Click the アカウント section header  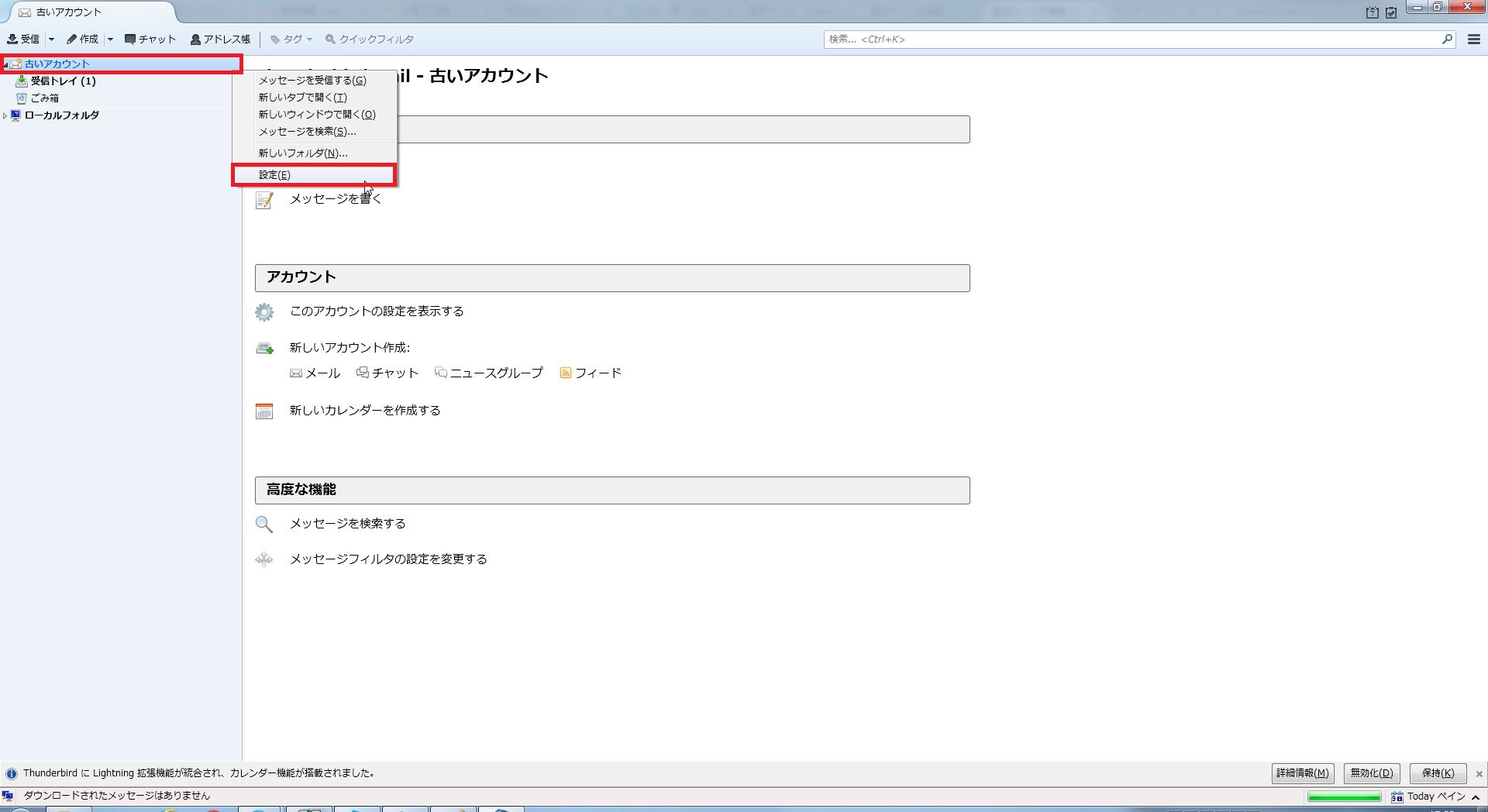612,278
